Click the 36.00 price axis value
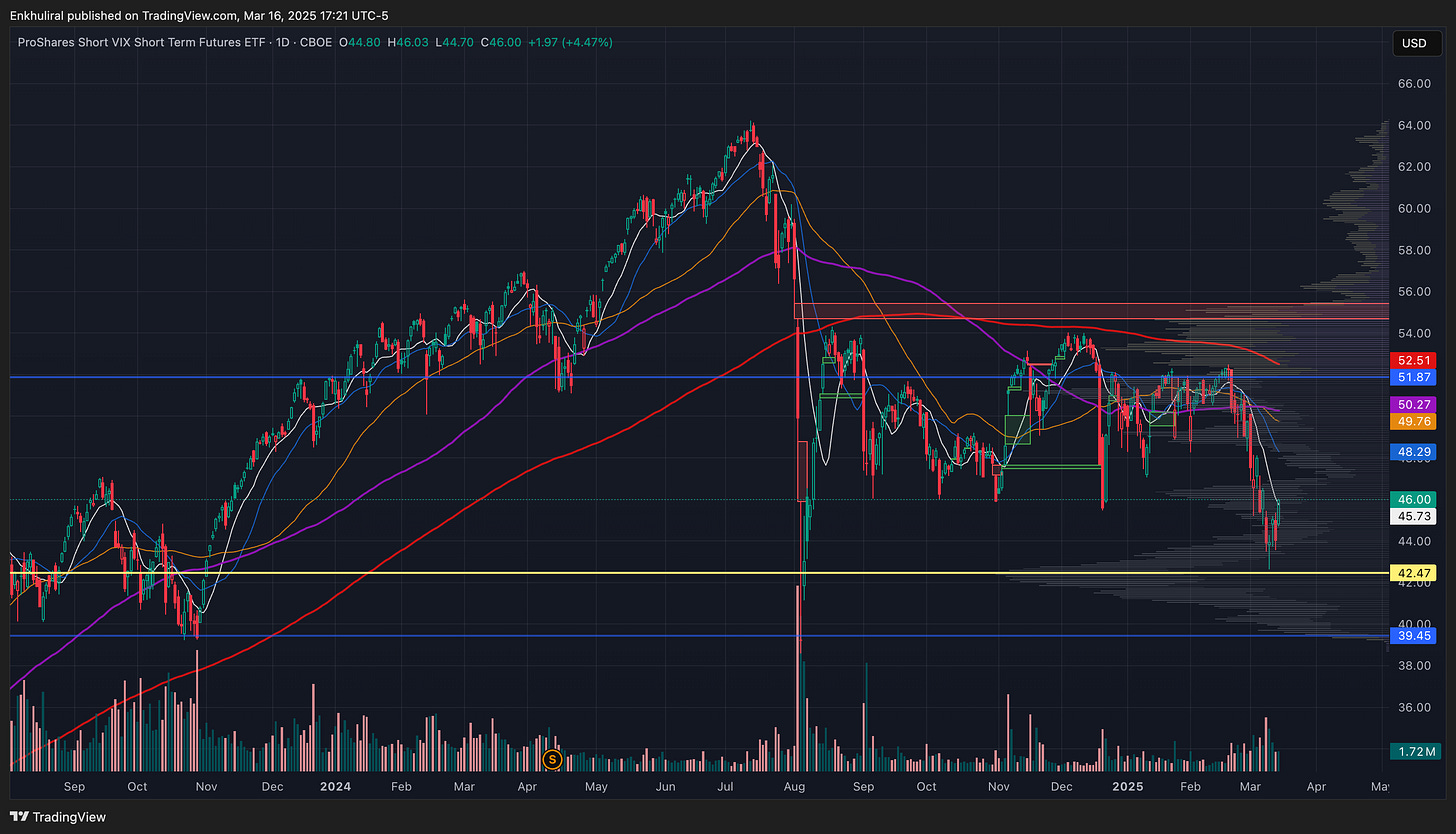This screenshot has width=1456, height=834. (1413, 707)
